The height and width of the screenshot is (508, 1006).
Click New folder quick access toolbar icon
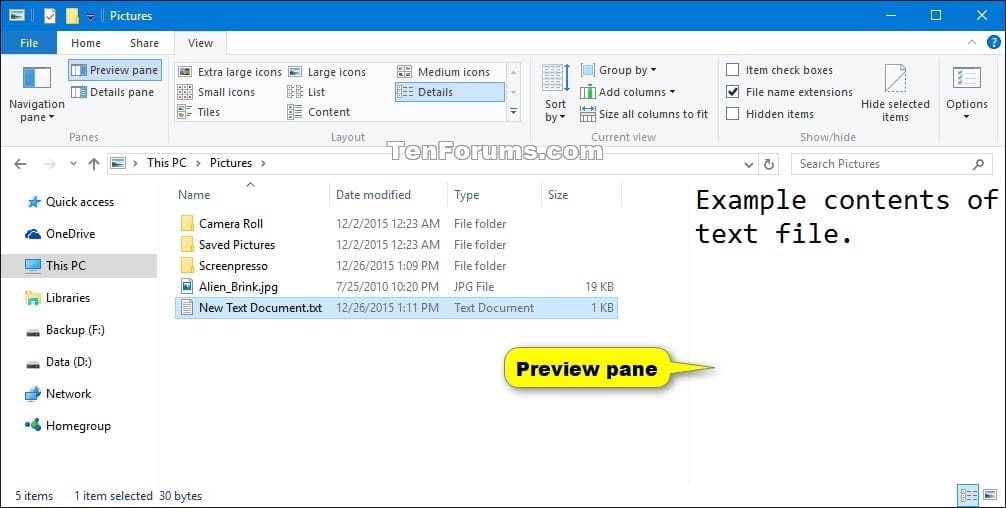click(x=72, y=15)
